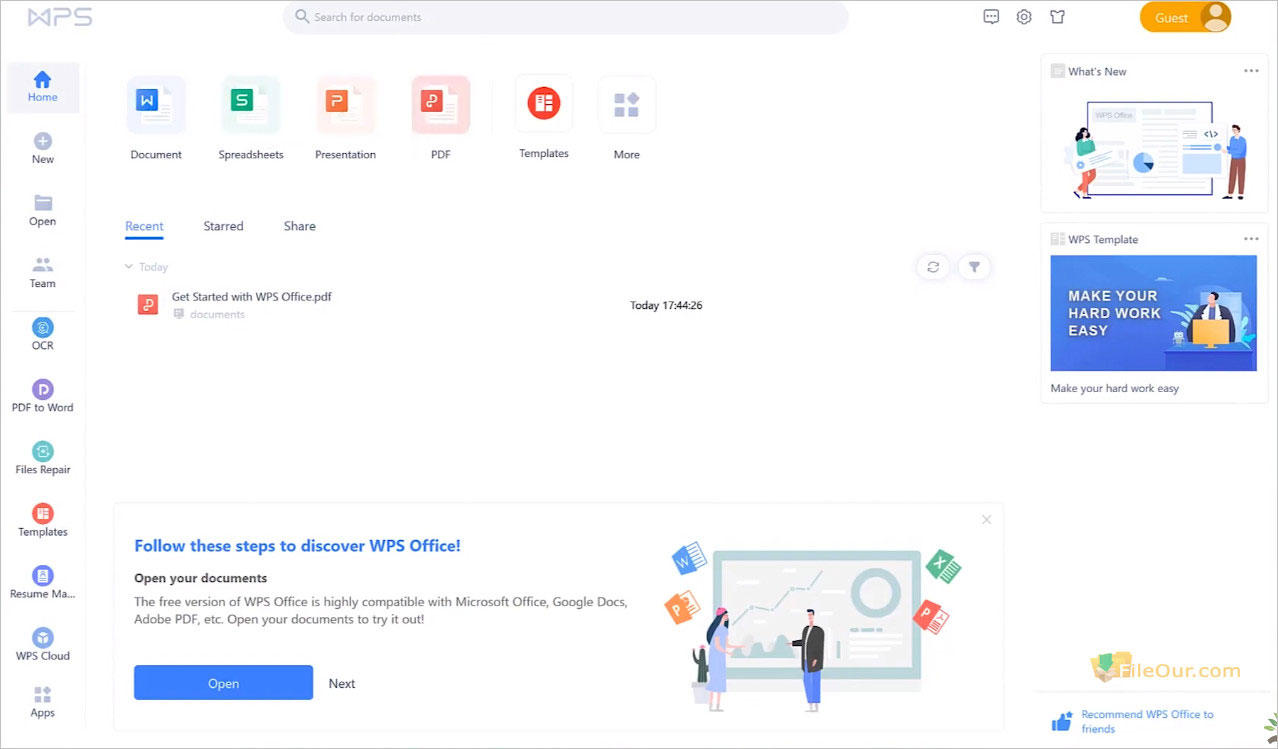Click Make your hard work easy caption

1114,388
